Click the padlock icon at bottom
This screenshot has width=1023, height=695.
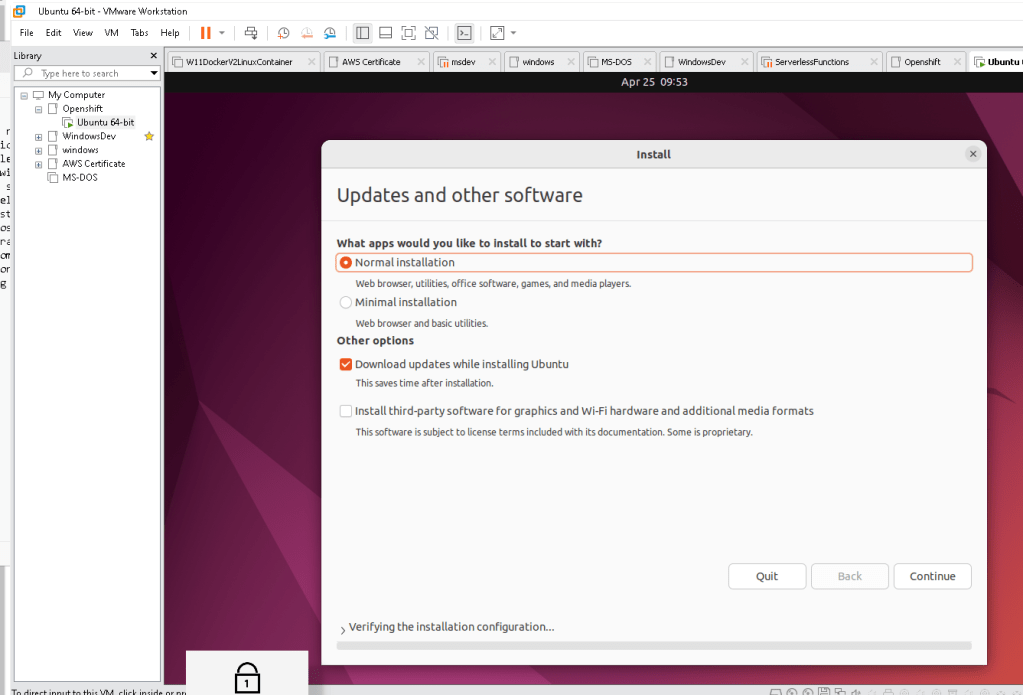247,678
